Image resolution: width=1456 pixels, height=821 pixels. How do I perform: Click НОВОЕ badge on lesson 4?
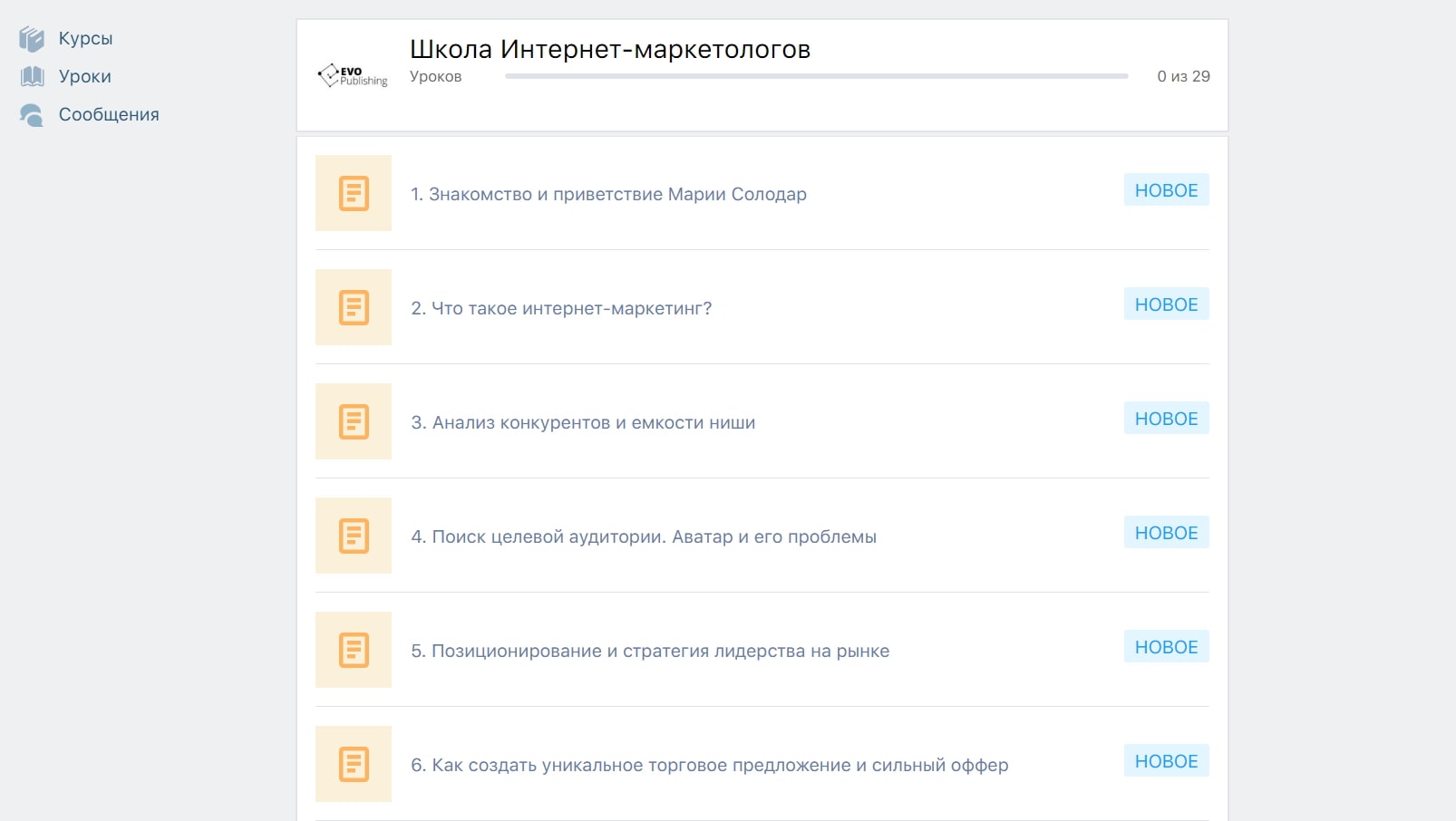(1167, 533)
